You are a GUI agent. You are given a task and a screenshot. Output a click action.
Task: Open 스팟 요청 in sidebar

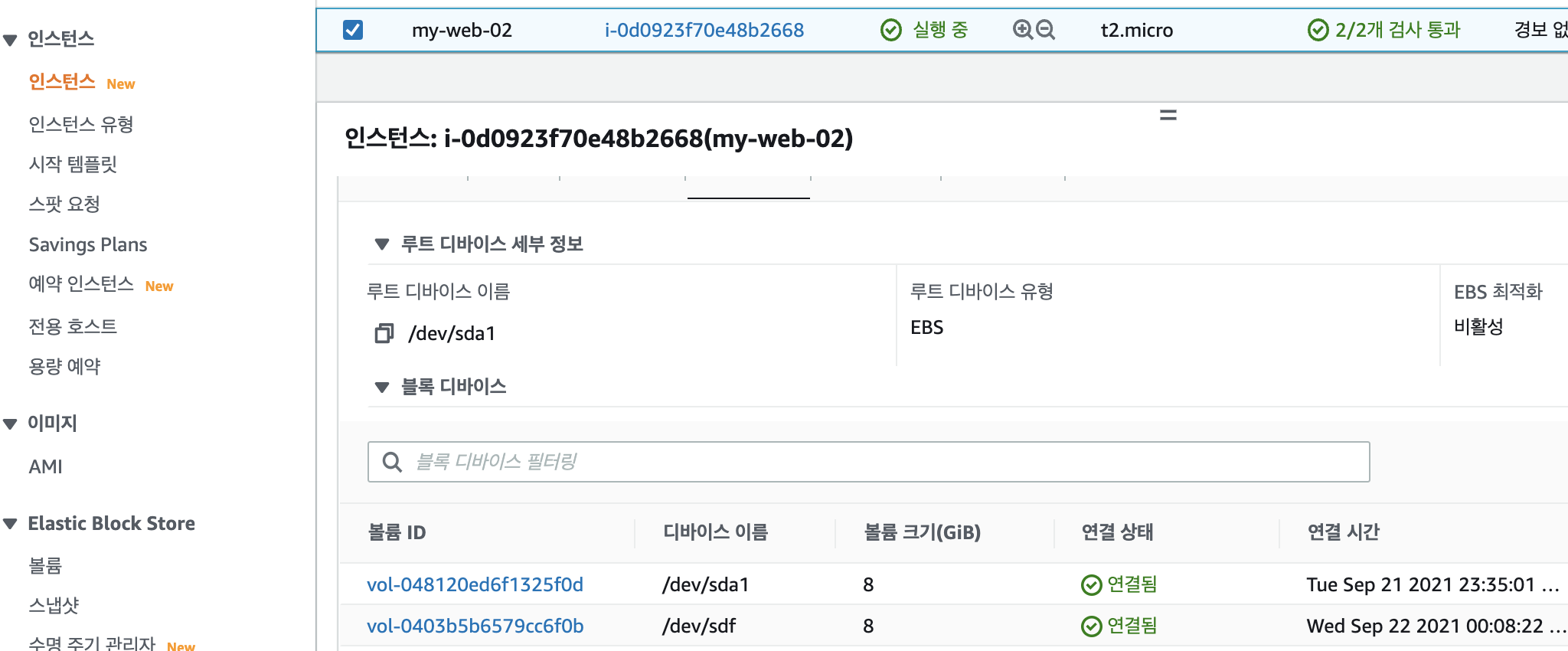tap(64, 204)
